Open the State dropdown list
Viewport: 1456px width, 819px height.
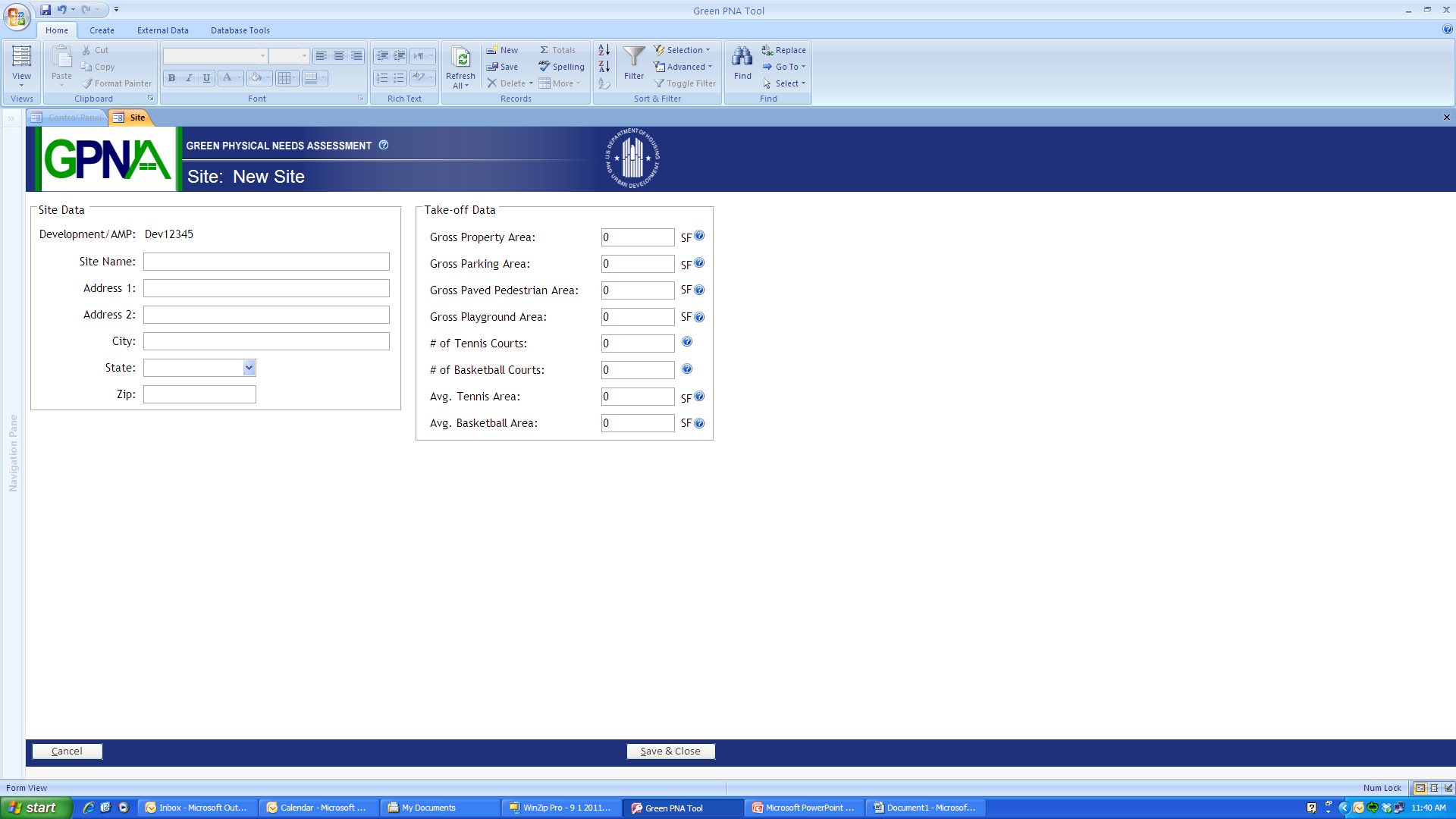coord(249,368)
